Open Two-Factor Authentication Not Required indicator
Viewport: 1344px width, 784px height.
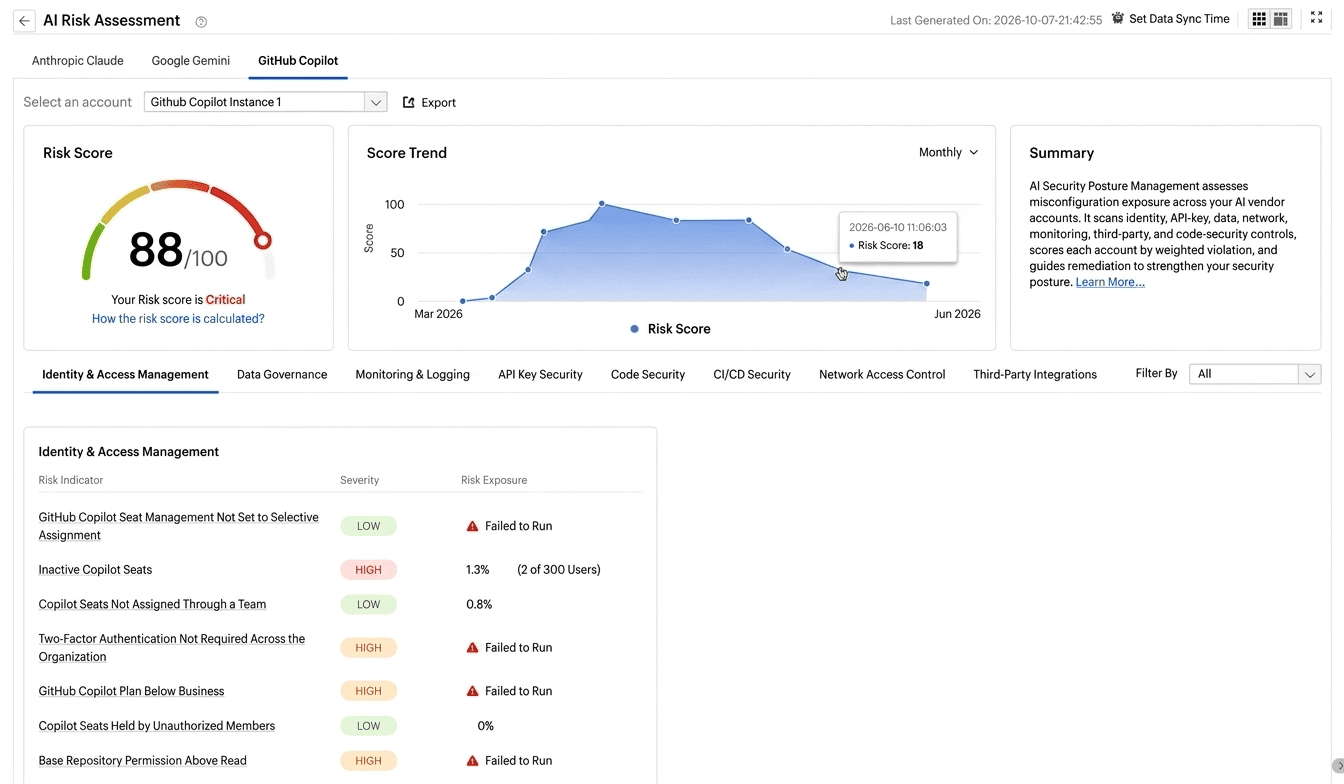coord(172,648)
